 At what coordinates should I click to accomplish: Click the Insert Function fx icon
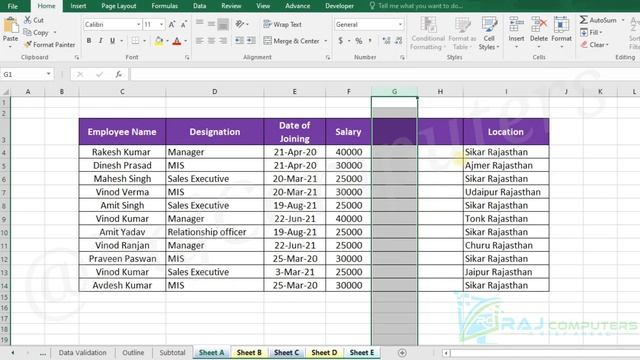(118, 74)
